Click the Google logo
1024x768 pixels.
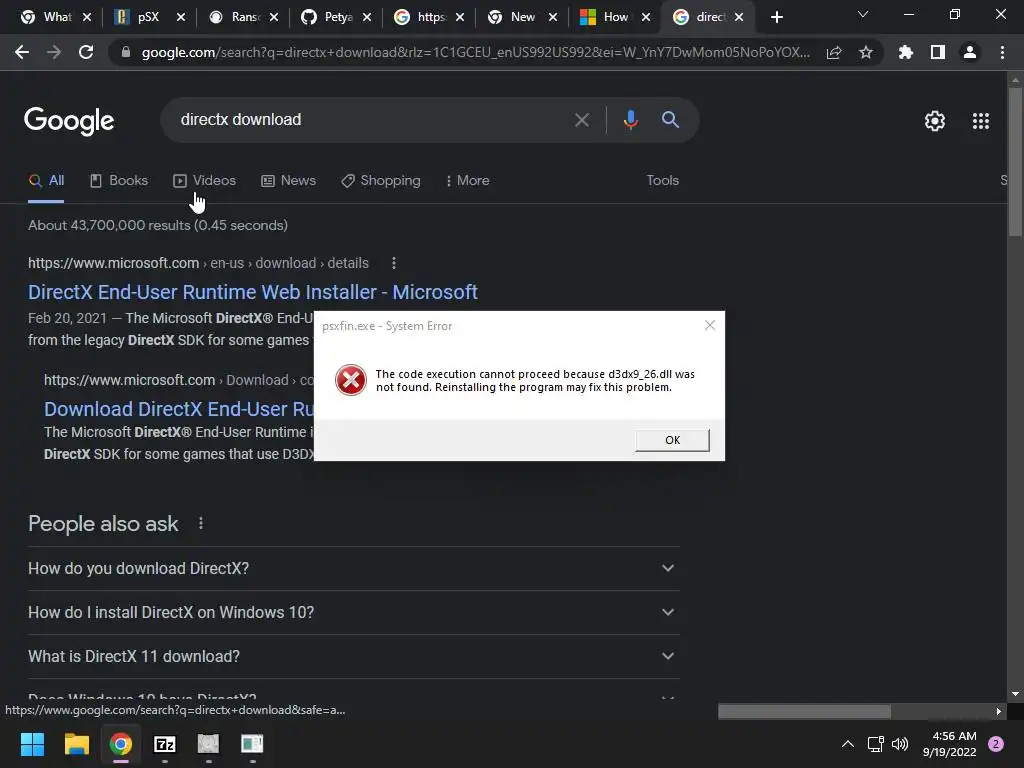69,121
